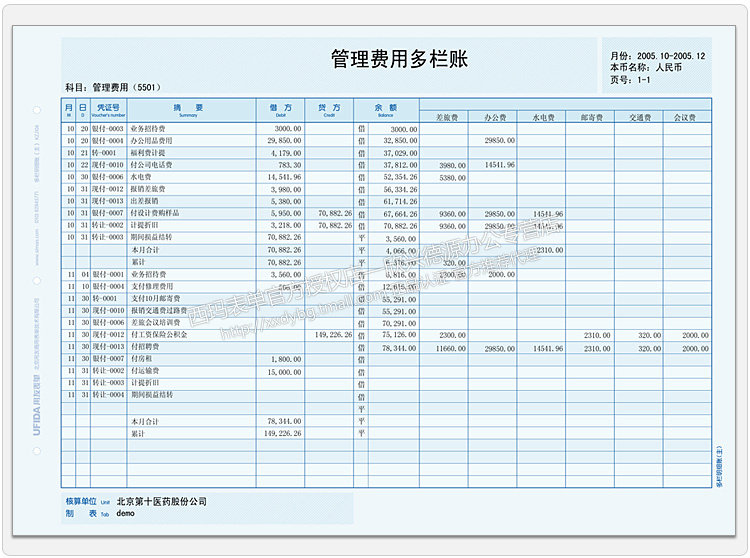Select the balance value 37,029.00

point(400,153)
